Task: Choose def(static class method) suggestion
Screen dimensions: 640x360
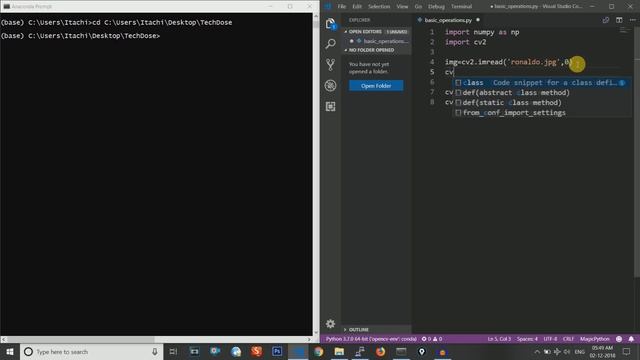Action: tap(542, 102)
